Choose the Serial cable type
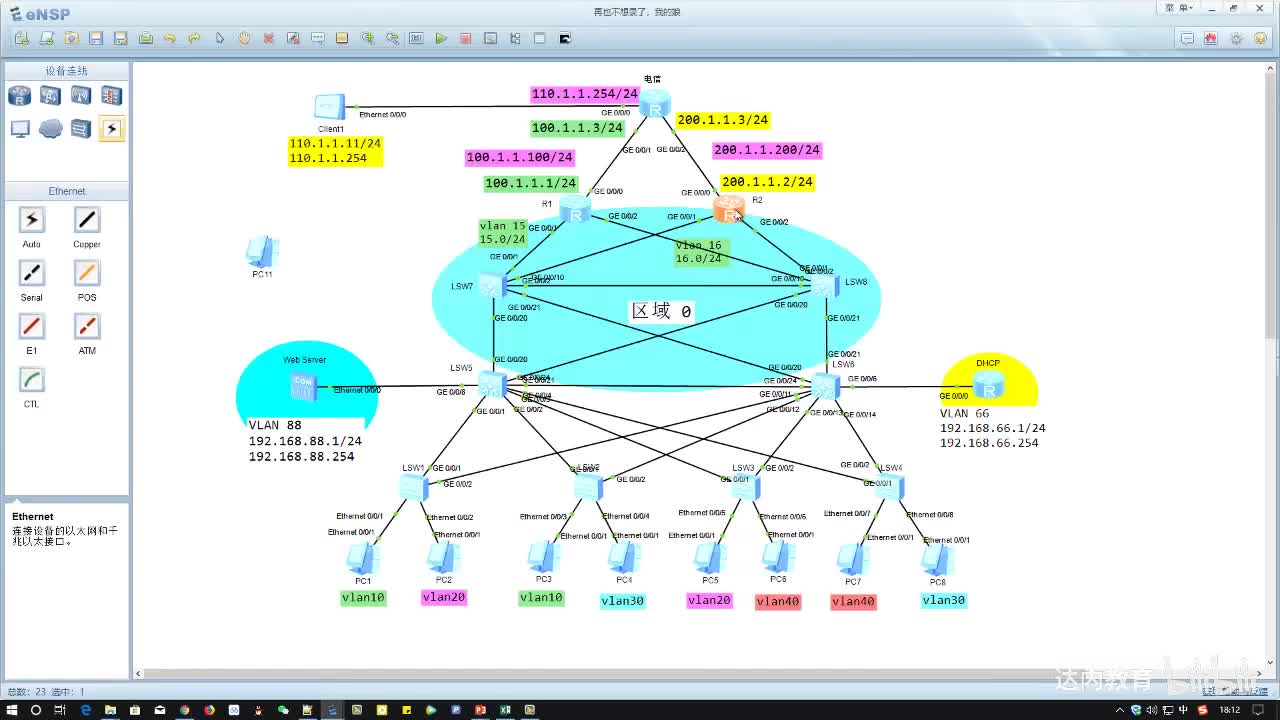Image resolution: width=1280 pixels, height=720 pixels. [32, 273]
